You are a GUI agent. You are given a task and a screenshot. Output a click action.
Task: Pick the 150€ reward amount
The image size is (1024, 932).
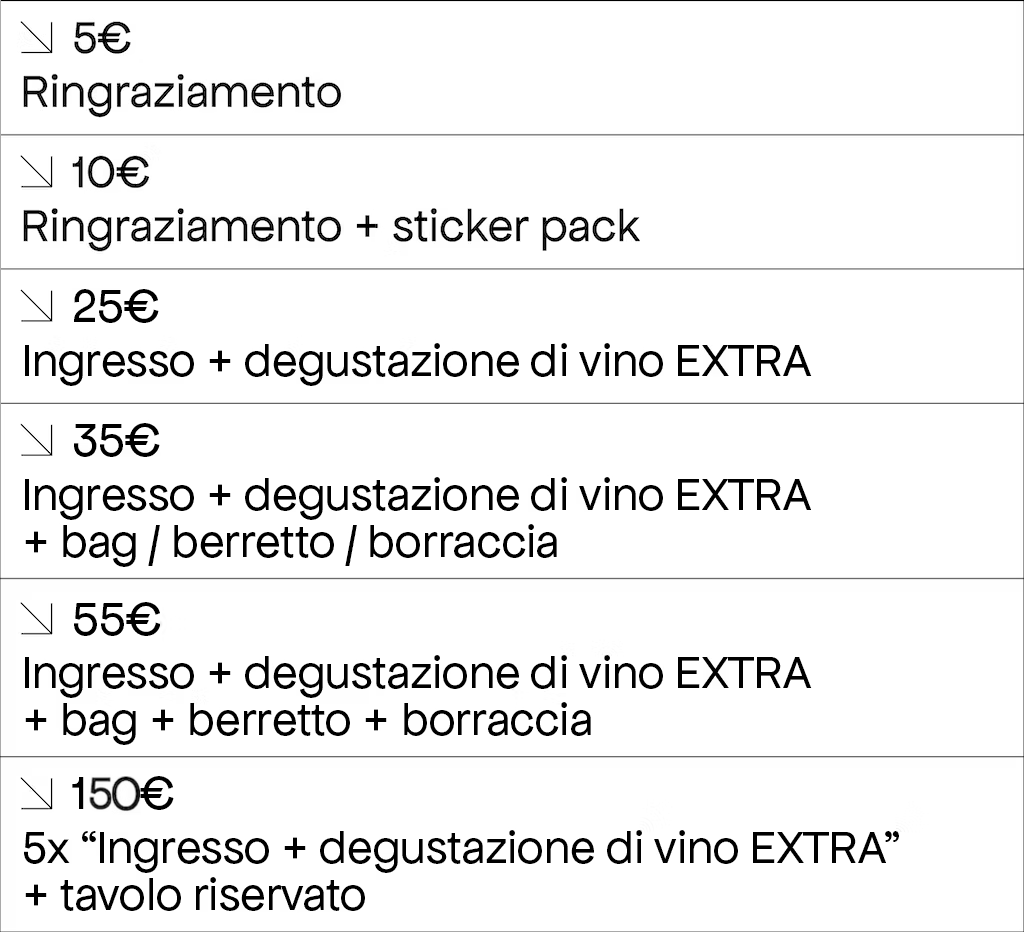[x=122, y=794]
